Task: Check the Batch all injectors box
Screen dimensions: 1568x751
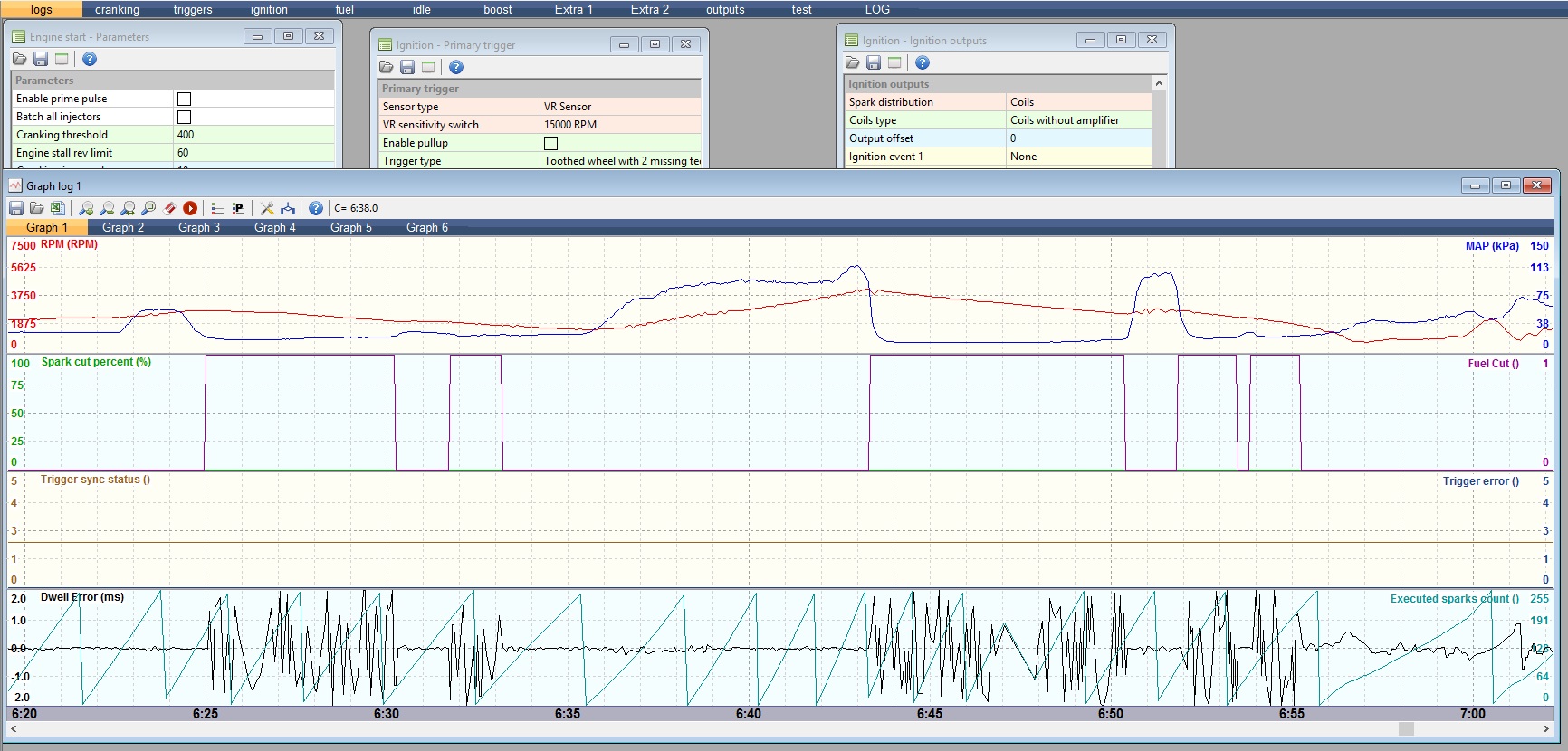Action: 184,117
